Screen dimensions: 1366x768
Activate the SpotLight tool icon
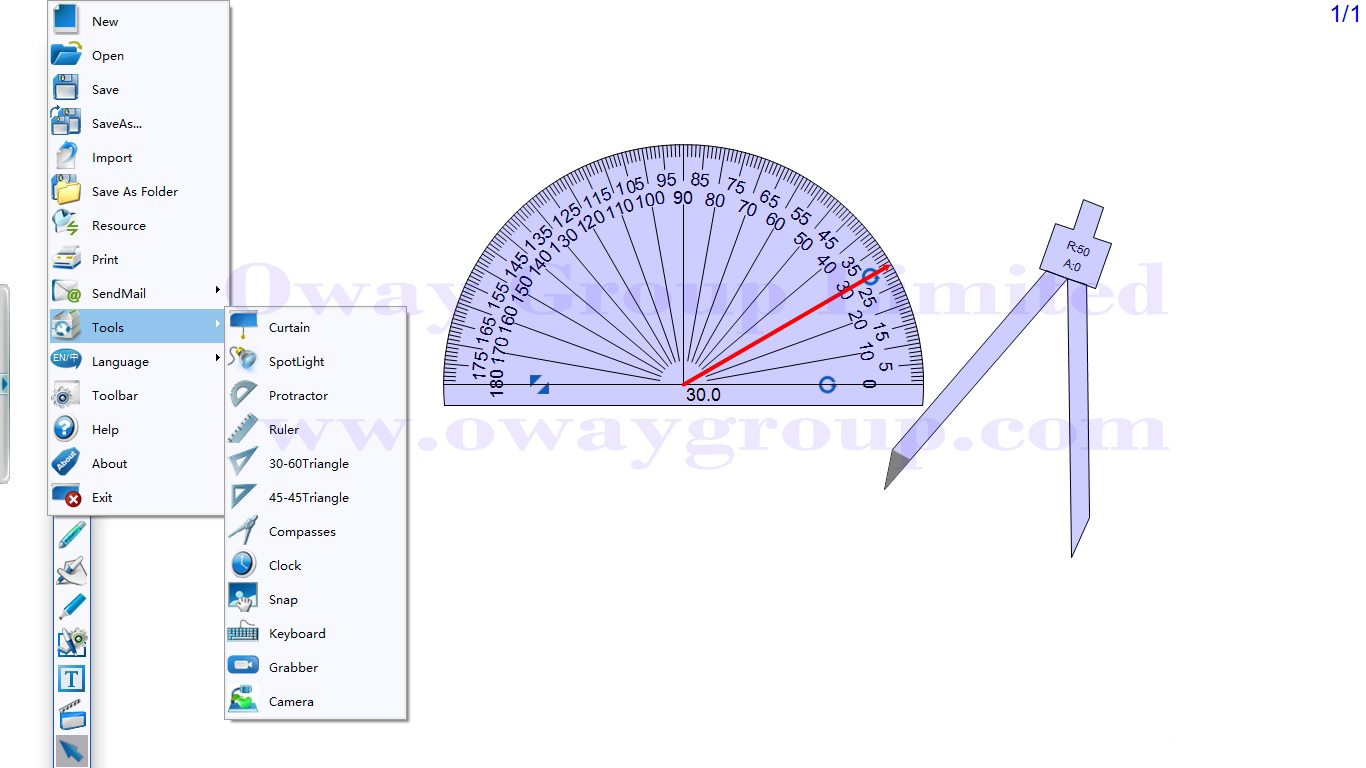pyautogui.click(x=243, y=361)
